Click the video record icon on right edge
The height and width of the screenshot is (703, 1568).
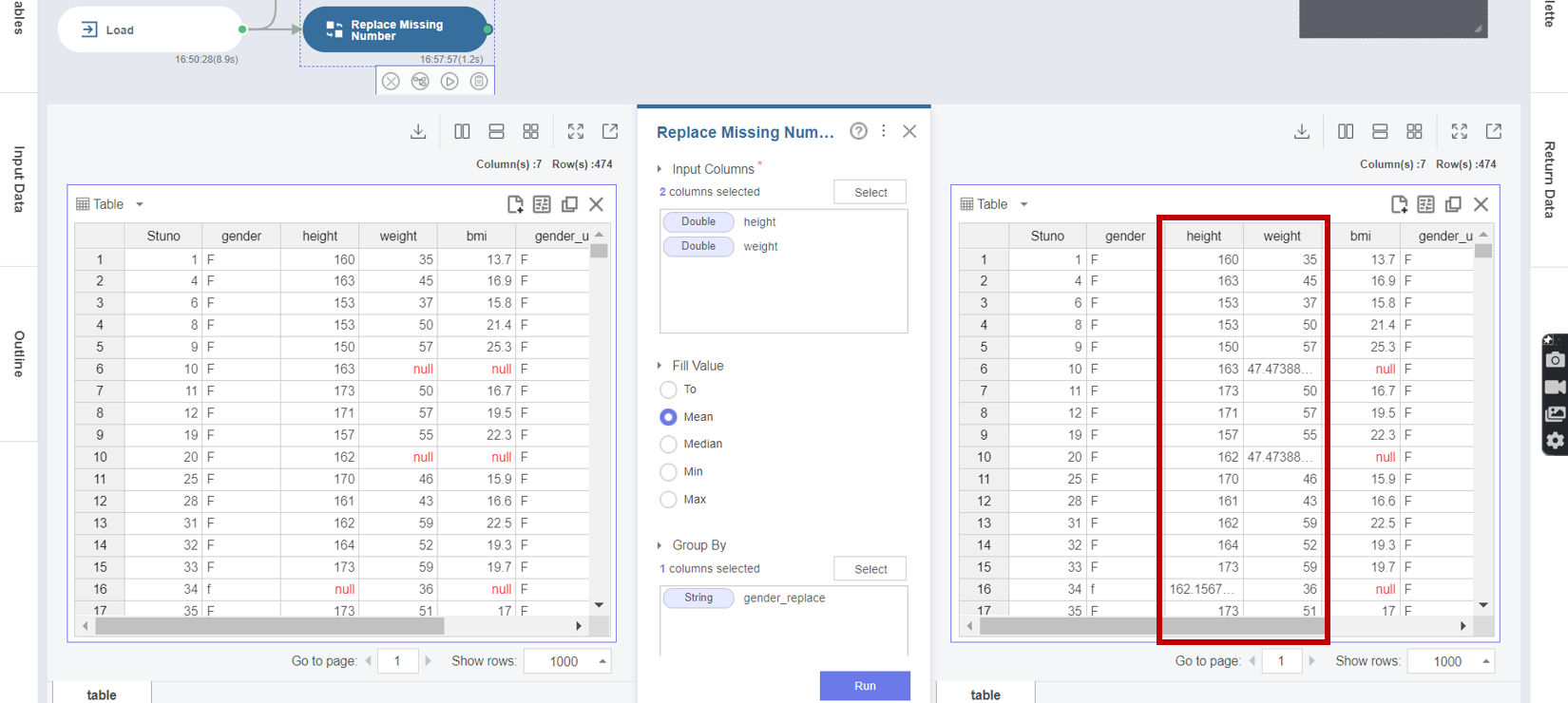(1555, 387)
